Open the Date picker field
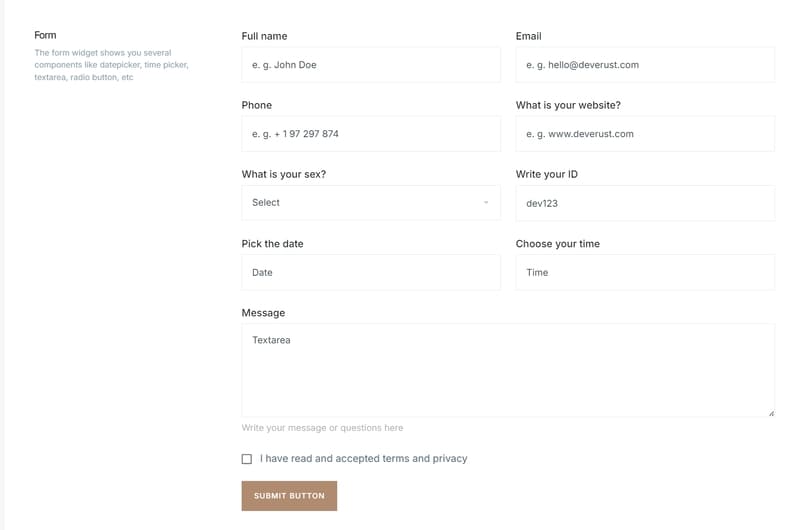This screenshot has width=800, height=530. [370, 272]
